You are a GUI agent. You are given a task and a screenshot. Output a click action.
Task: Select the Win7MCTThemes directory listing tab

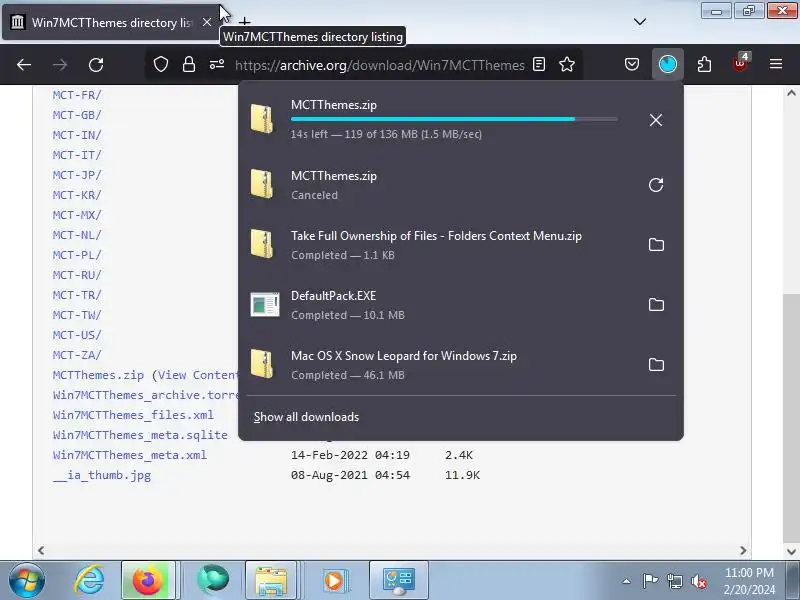(x=112, y=22)
